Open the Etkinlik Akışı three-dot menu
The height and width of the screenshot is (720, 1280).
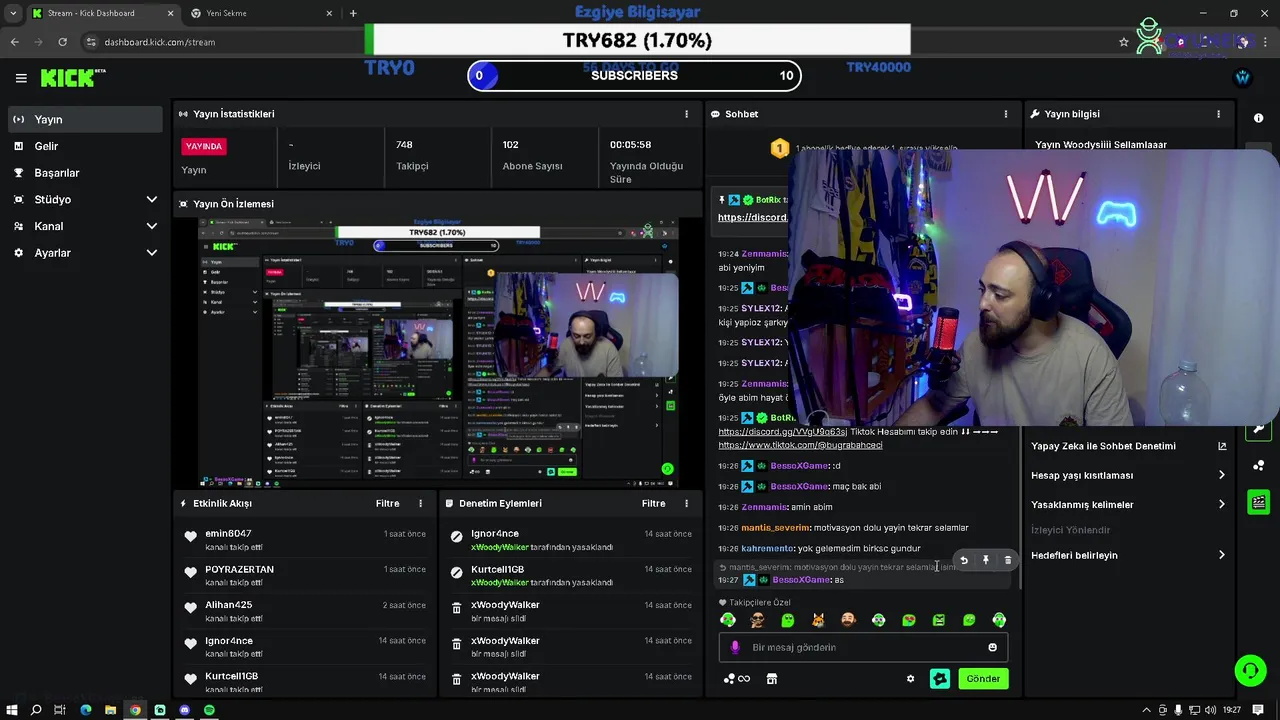[420, 504]
